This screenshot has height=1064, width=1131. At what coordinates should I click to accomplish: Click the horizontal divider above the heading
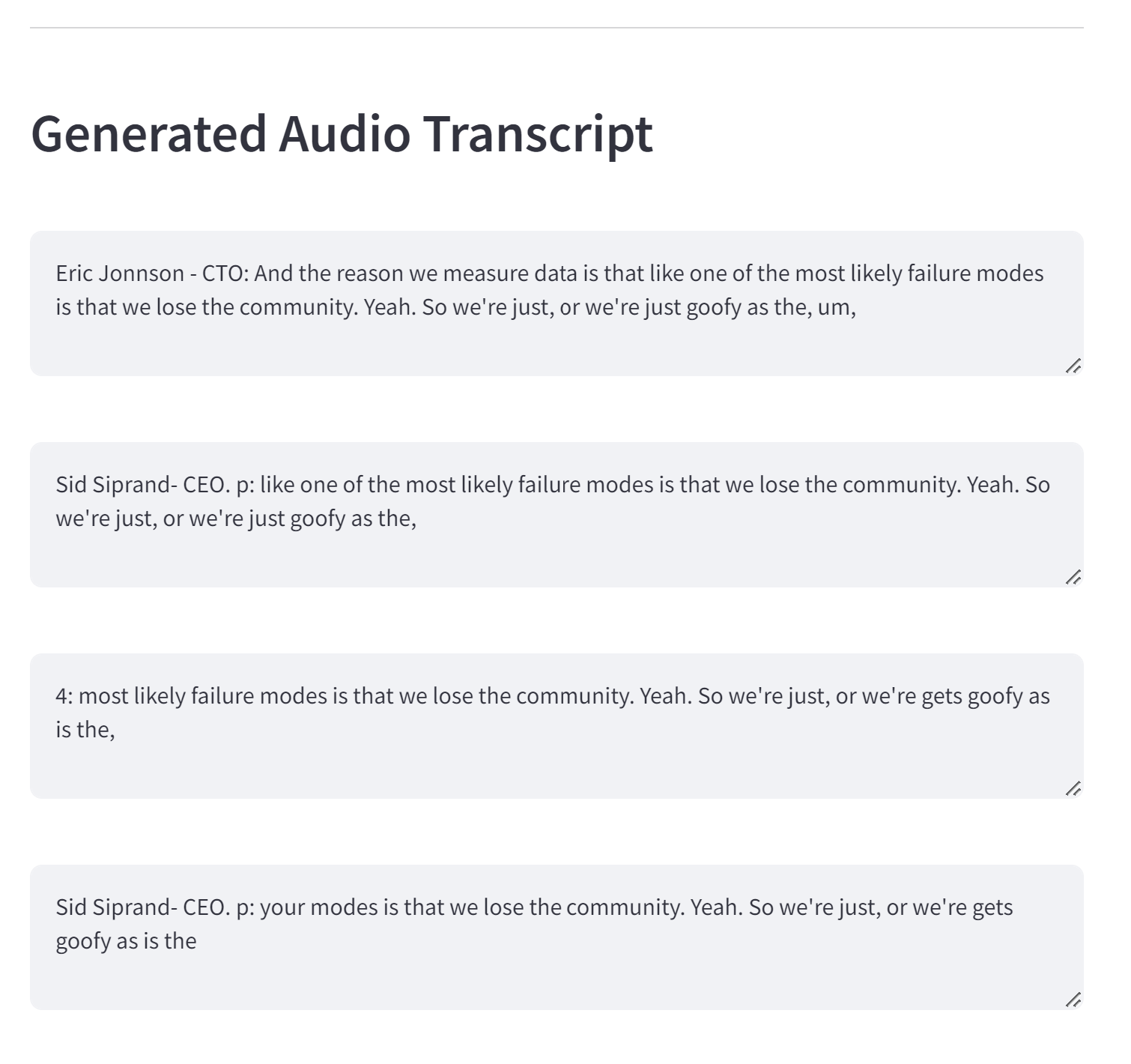(x=557, y=28)
